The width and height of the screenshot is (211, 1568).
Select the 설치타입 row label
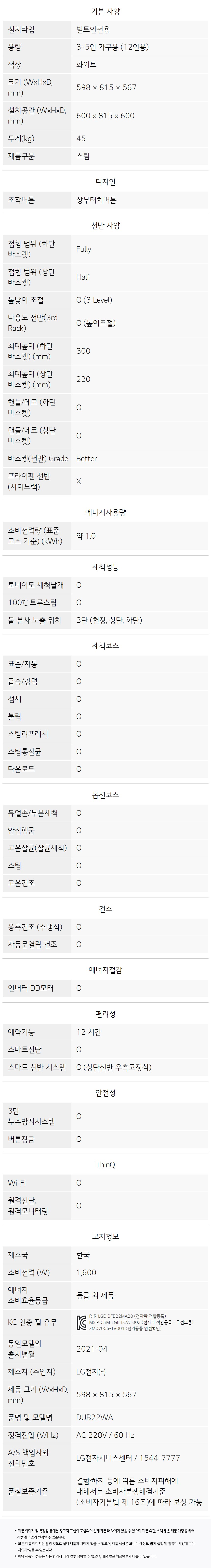(x=21, y=29)
